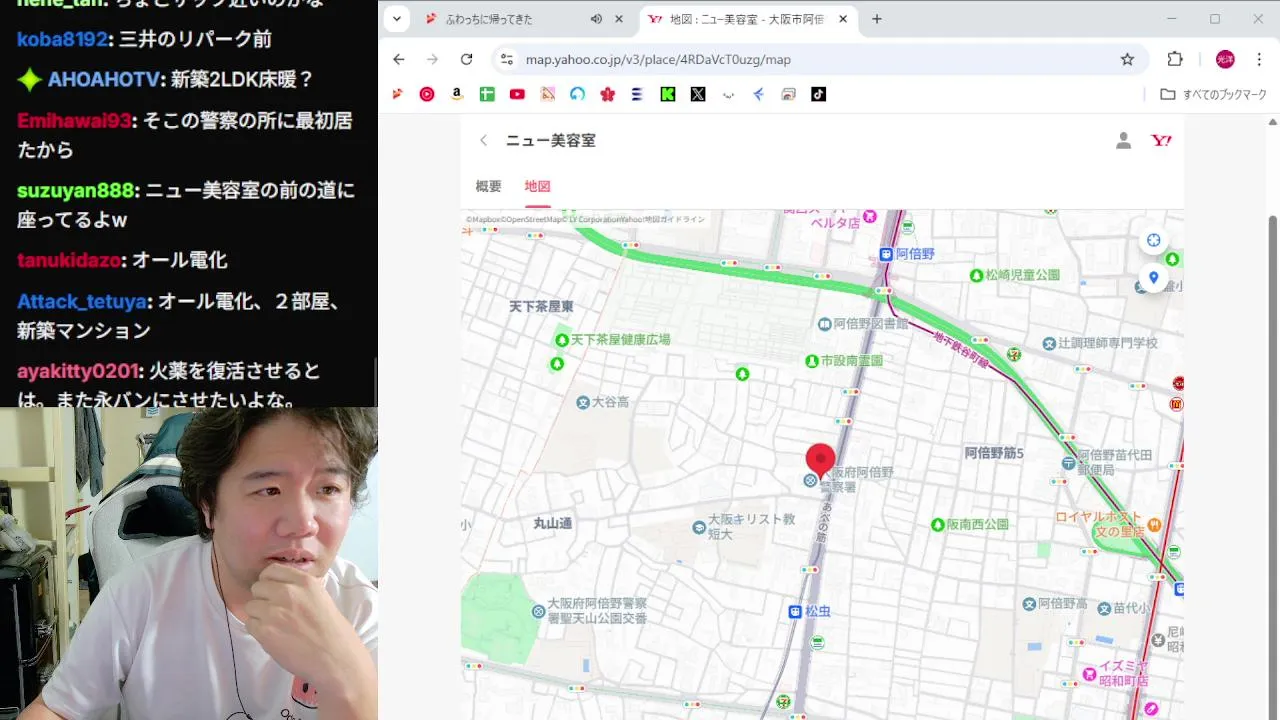Click the forward navigation arrow
The width and height of the screenshot is (1280, 720).
[x=432, y=59]
